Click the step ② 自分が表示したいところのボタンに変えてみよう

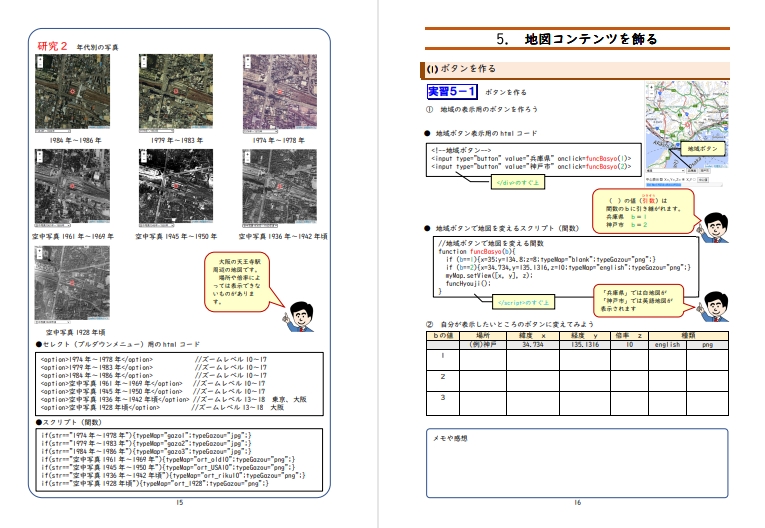pyautogui.click(x=510, y=325)
